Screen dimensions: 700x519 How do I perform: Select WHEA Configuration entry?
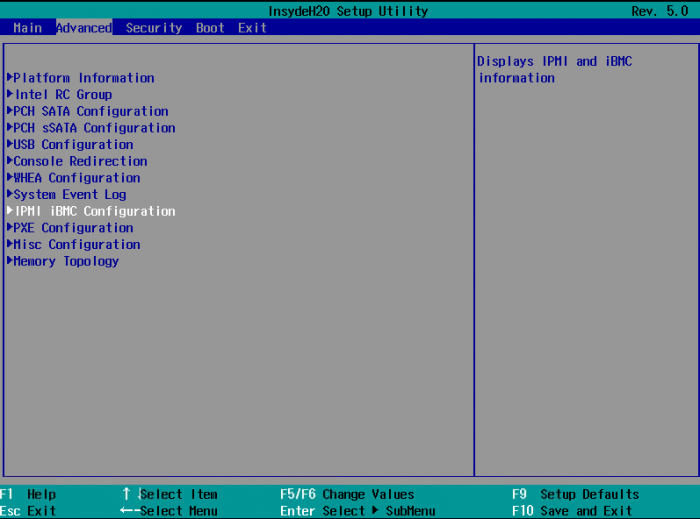pos(76,178)
